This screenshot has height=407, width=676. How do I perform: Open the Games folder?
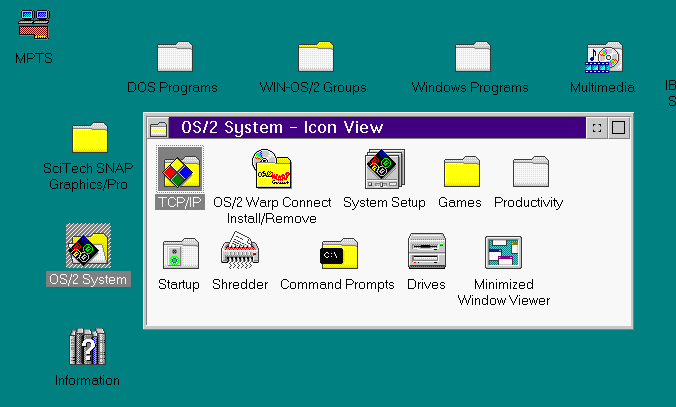pyautogui.click(x=462, y=171)
